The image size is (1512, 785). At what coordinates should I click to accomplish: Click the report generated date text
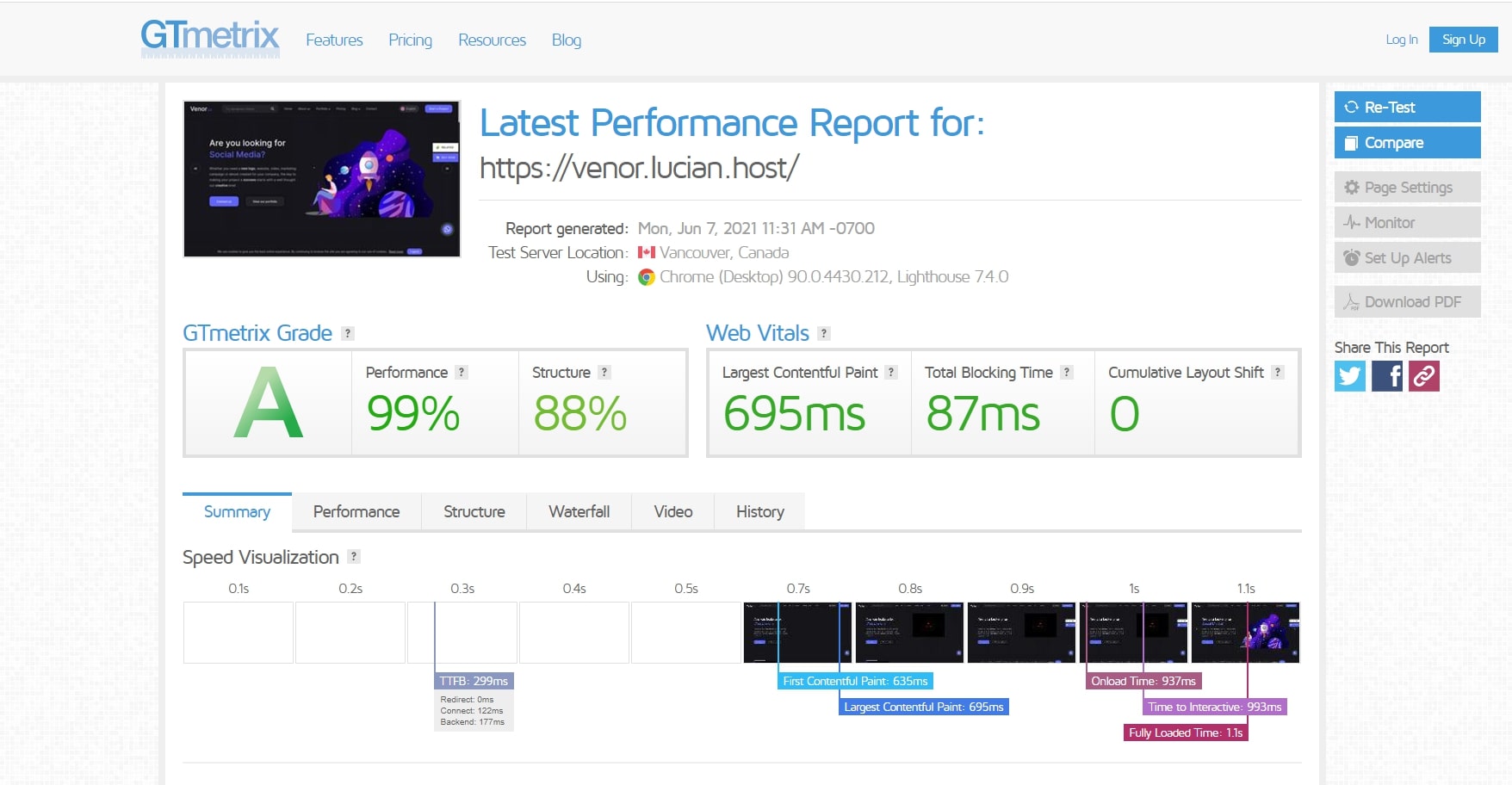pyautogui.click(x=756, y=228)
